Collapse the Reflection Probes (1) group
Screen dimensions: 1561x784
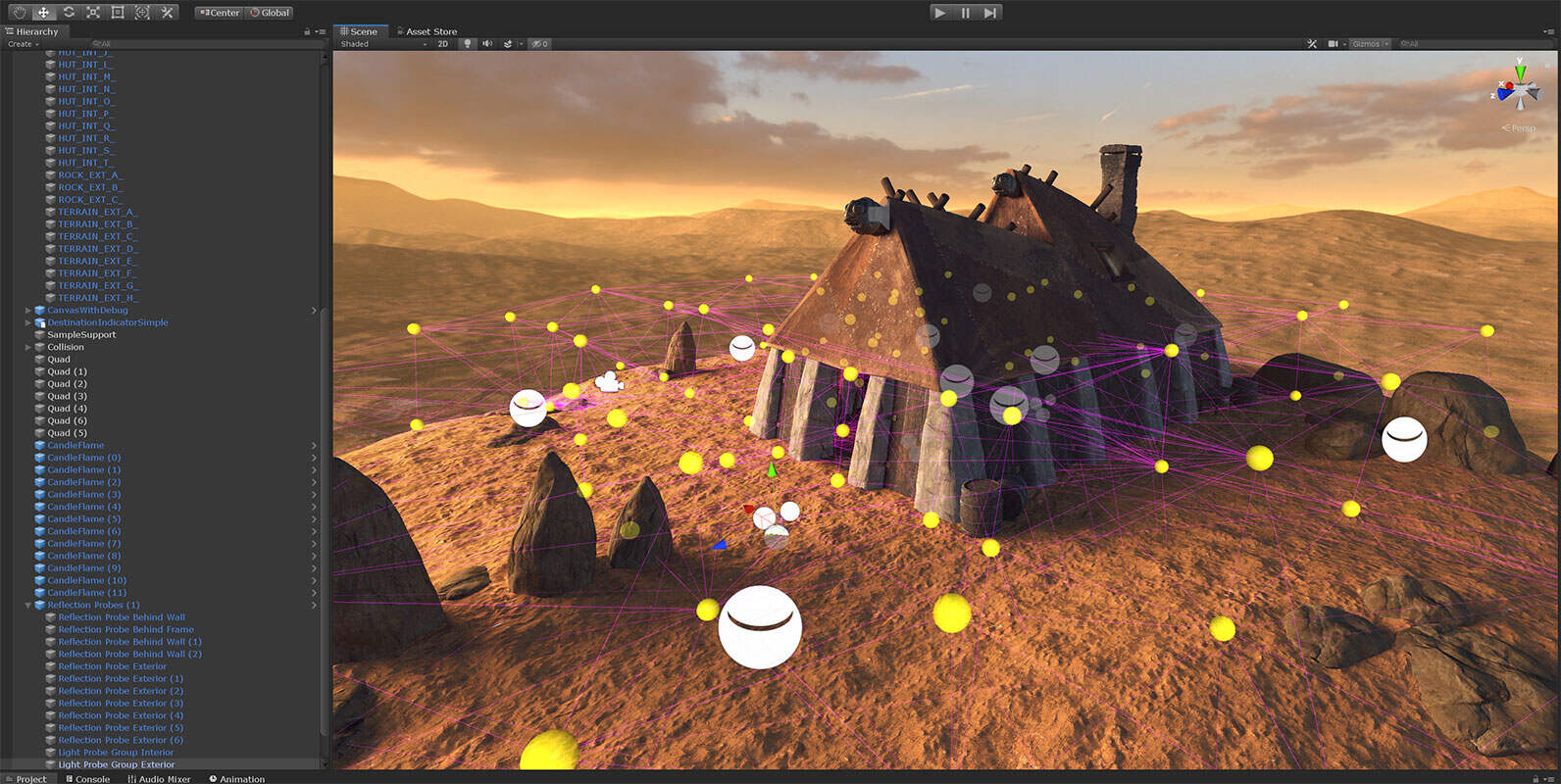pyautogui.click(x=27, y=606)
